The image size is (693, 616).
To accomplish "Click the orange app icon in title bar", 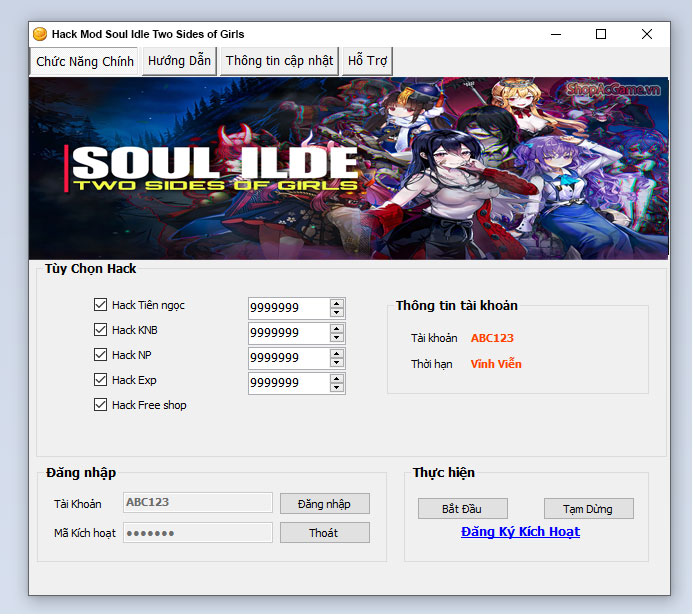I will pos(40,34).
